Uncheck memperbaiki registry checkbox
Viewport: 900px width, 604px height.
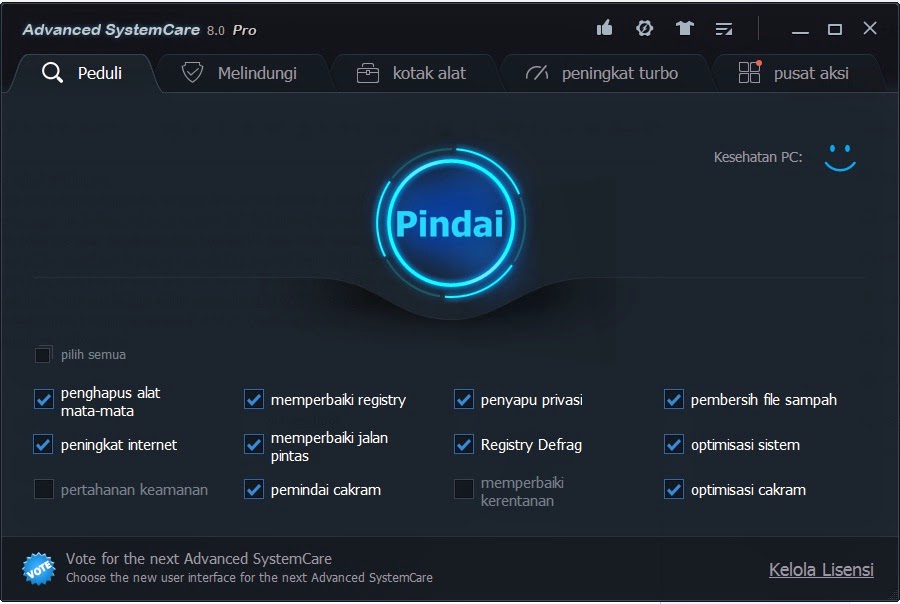click(254, 400)
